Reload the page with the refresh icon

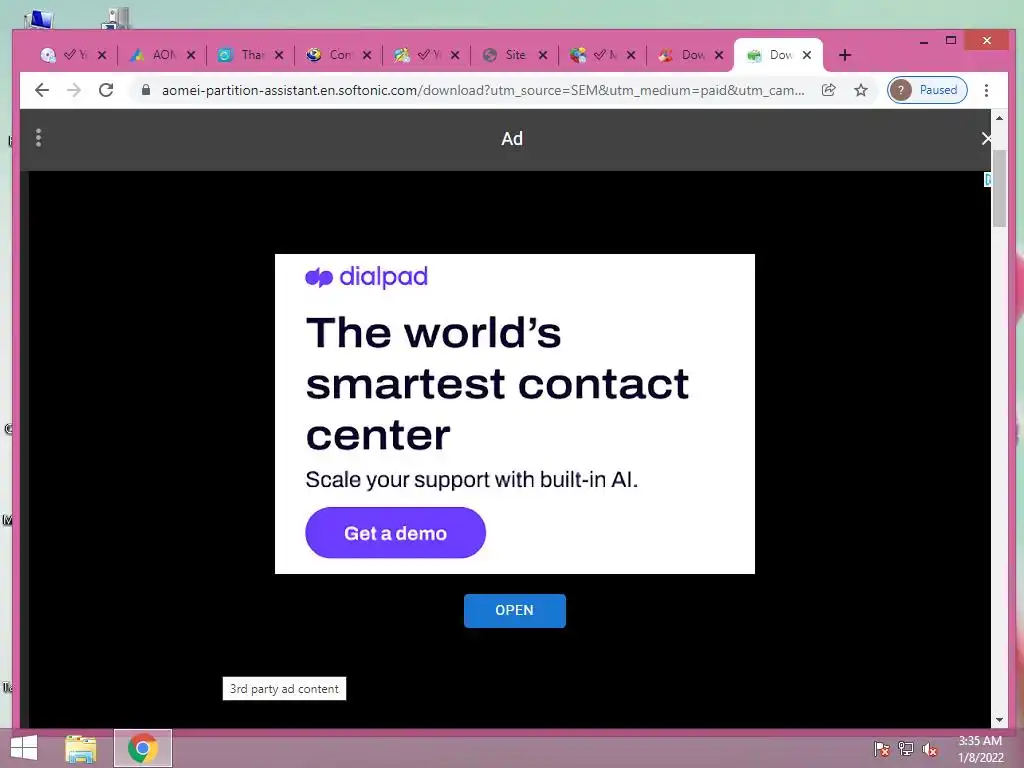coord(106,90)
